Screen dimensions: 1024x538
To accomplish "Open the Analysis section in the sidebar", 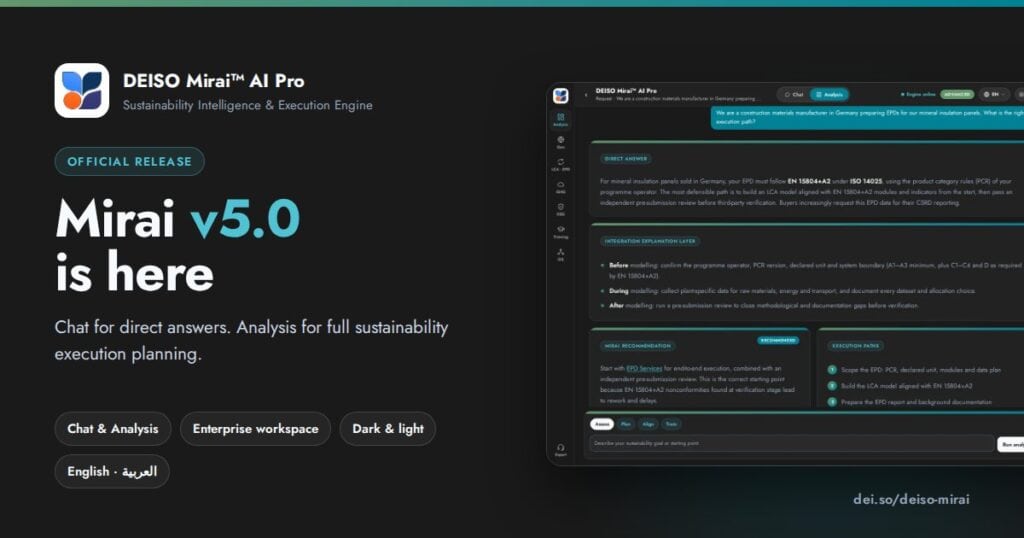I will click(x=560, y=119).
